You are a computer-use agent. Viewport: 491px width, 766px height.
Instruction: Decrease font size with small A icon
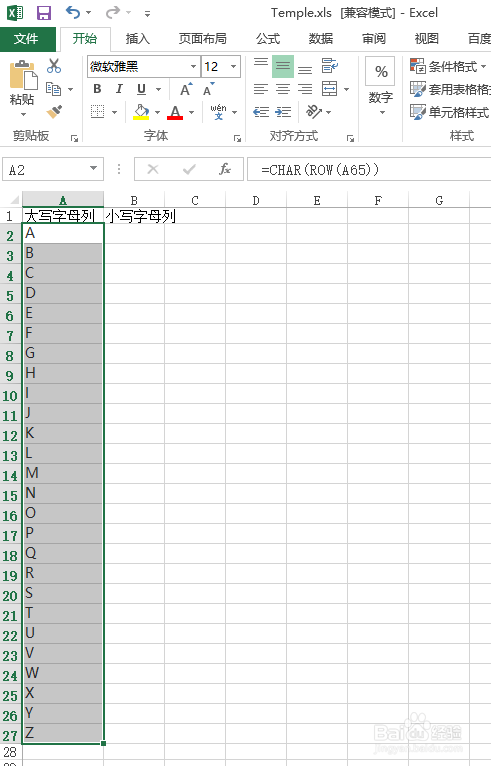tap(209, 89)
